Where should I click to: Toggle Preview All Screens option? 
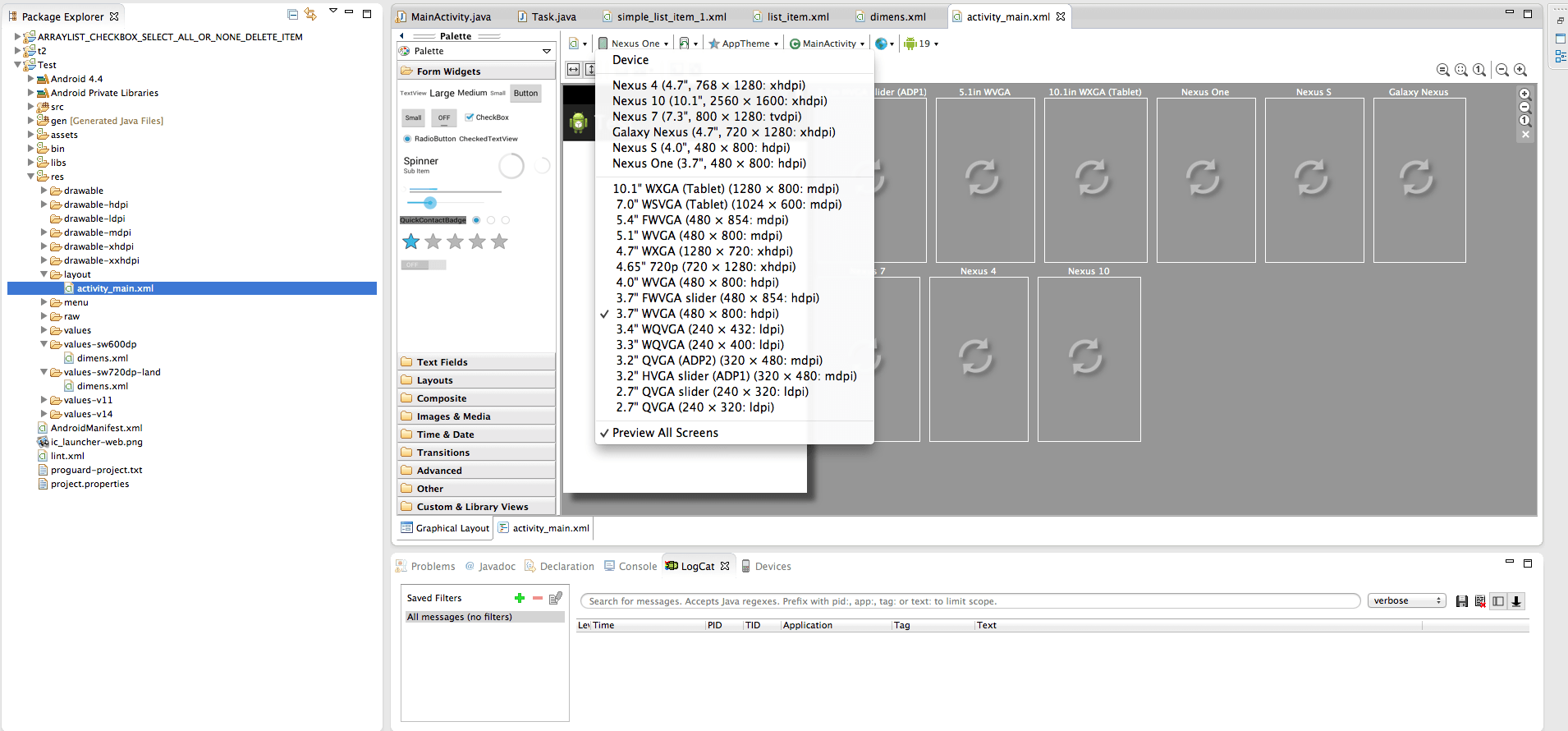(665, 433)
